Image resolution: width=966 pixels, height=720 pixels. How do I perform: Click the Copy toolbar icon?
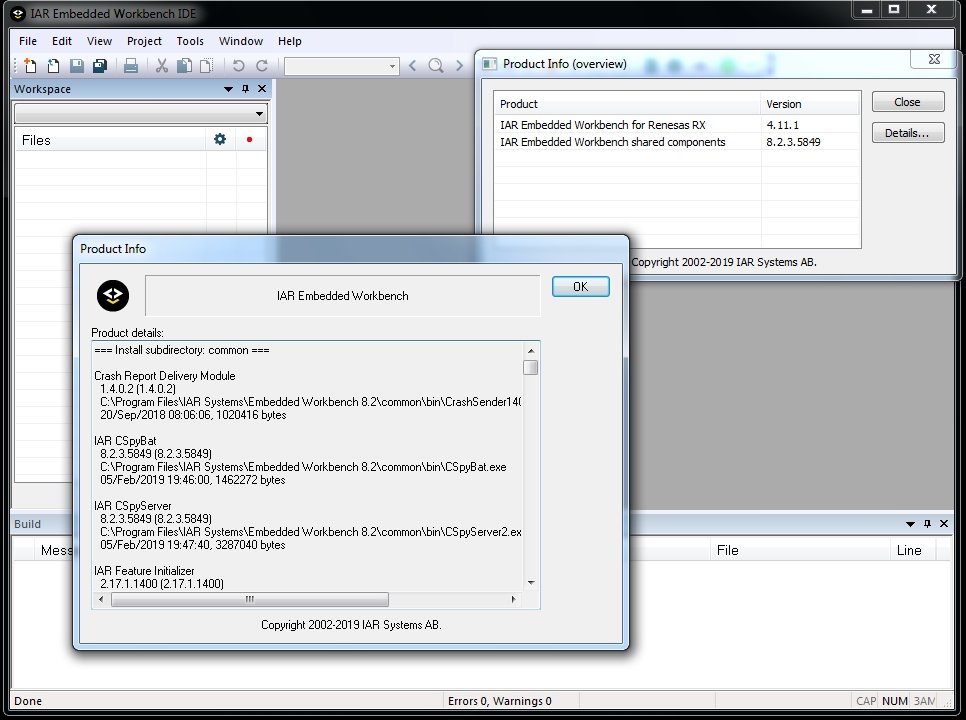pos(184,65)
